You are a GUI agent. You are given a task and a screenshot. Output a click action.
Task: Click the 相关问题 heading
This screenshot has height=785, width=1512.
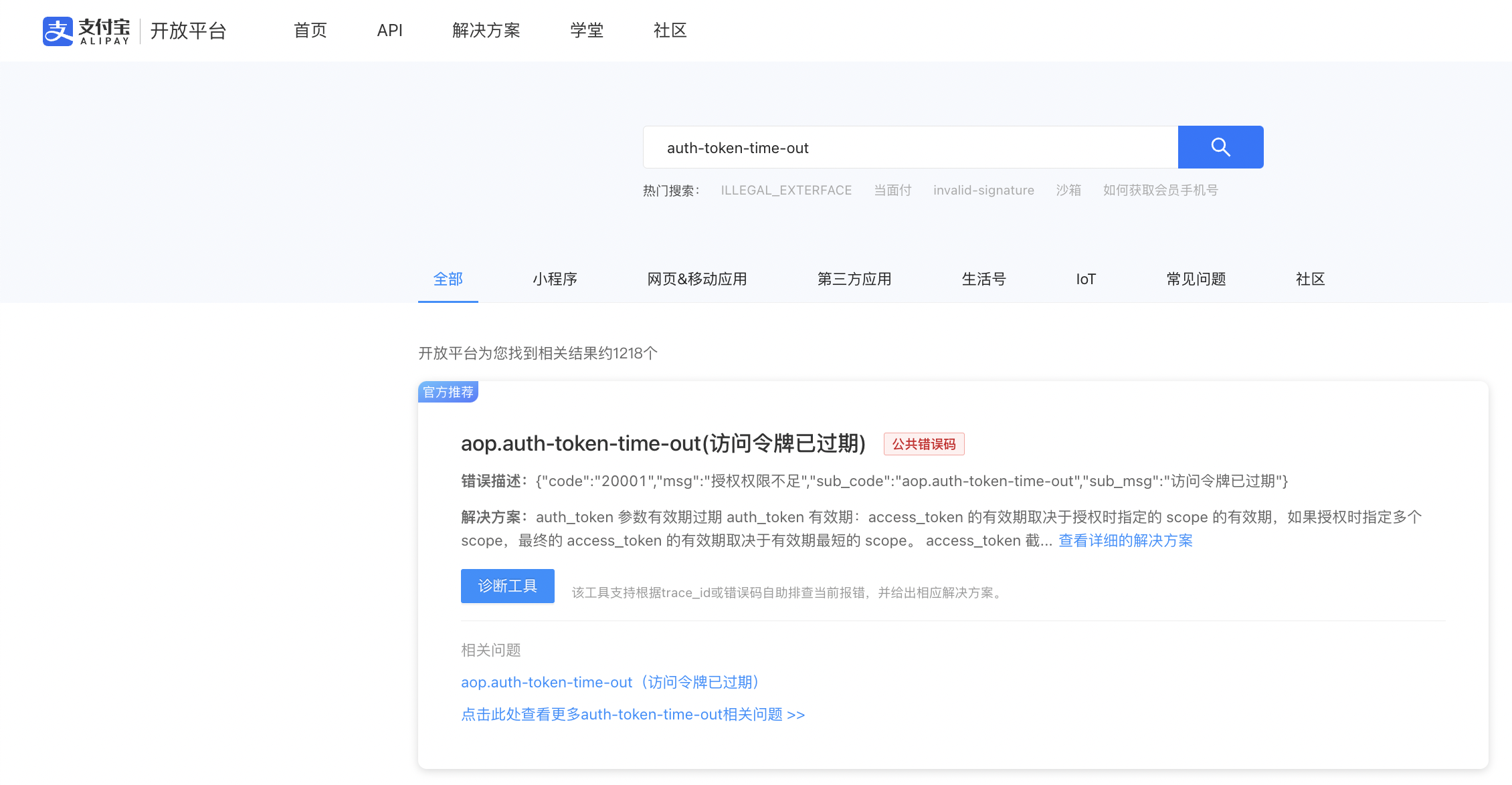[x=491, y=651]
